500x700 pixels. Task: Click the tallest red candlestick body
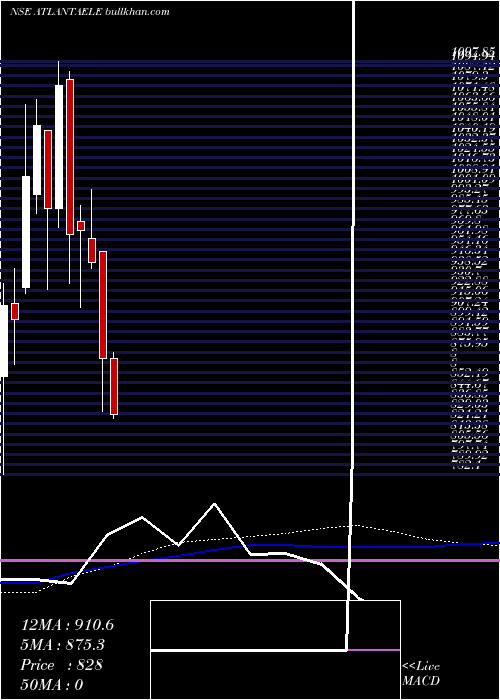pyautogui.click(x=70, y=157)
